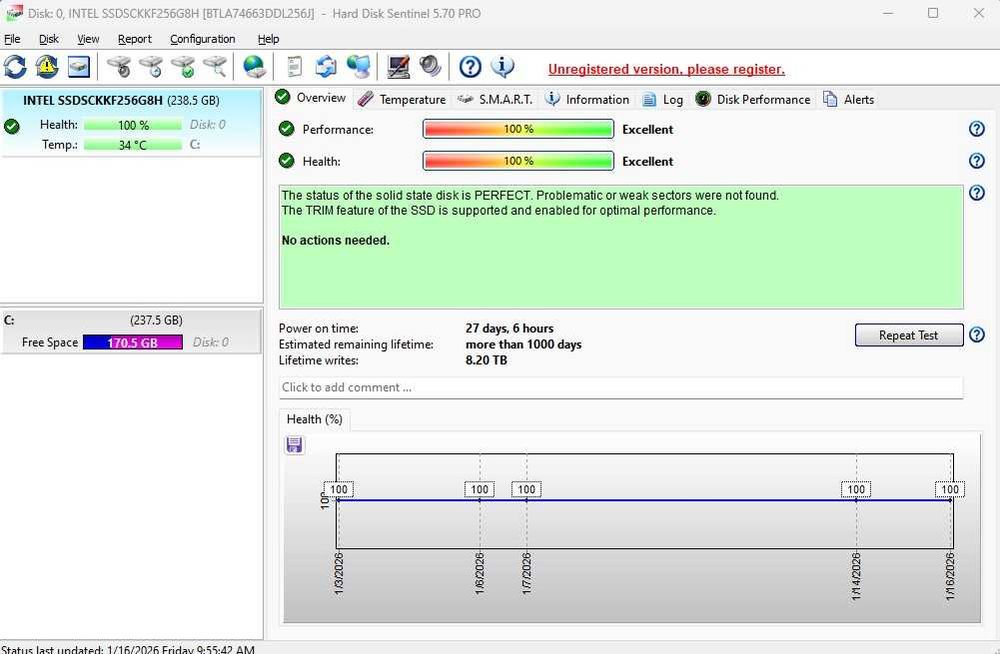
Task: Click the disk panel view toolbar icon
Action: [x=78, y=66]
